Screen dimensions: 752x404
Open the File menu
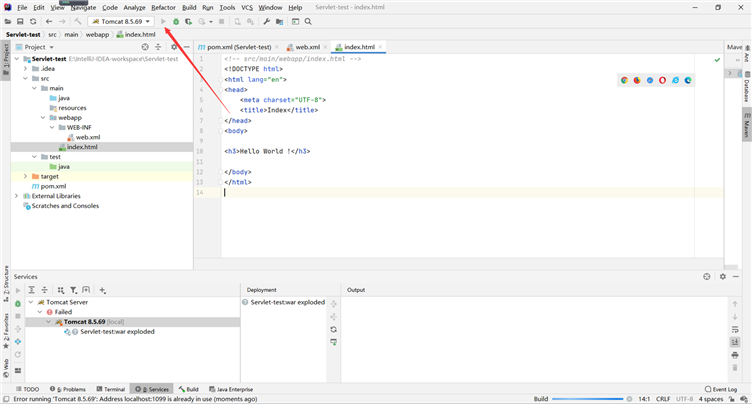tap(22, 8)
